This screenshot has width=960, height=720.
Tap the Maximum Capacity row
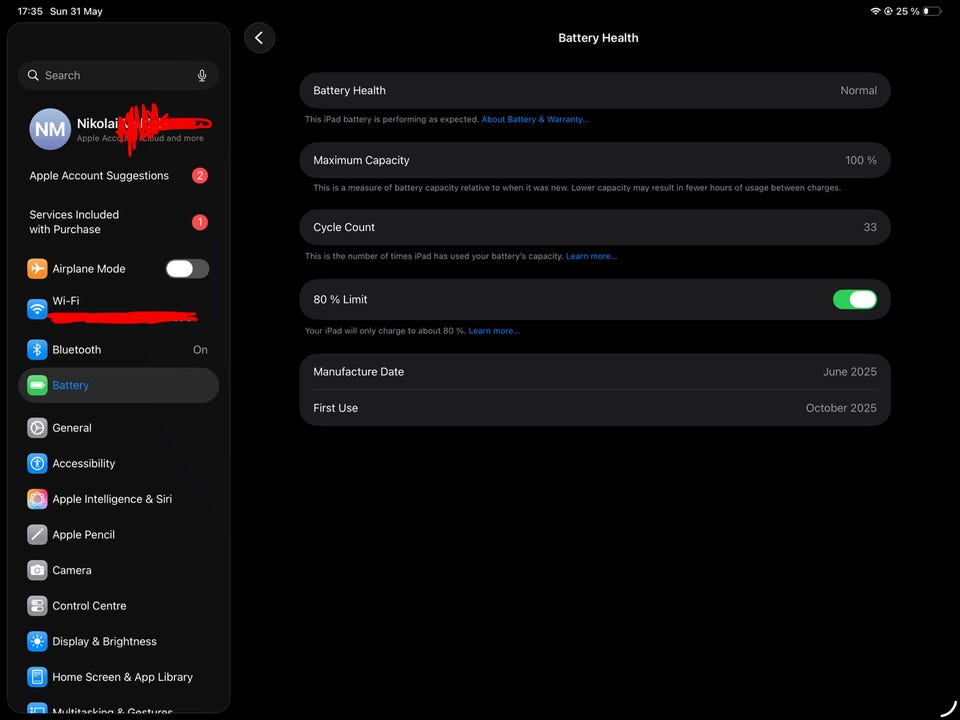[x=594, y=160]
